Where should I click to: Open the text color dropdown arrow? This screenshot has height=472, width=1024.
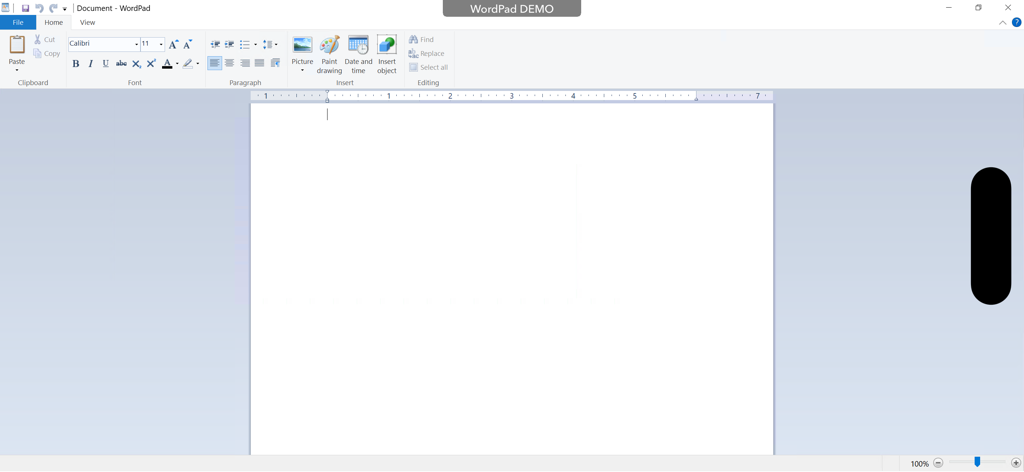click(x=177, y=64)
